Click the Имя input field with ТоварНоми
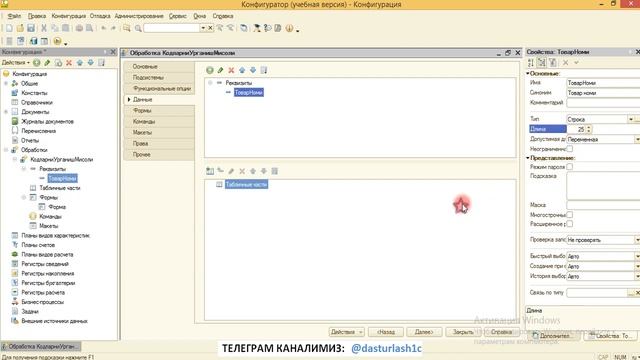Image resolution: width=640 pixels, height=360 pixels. pyautogui.click(x=603, y=83)
